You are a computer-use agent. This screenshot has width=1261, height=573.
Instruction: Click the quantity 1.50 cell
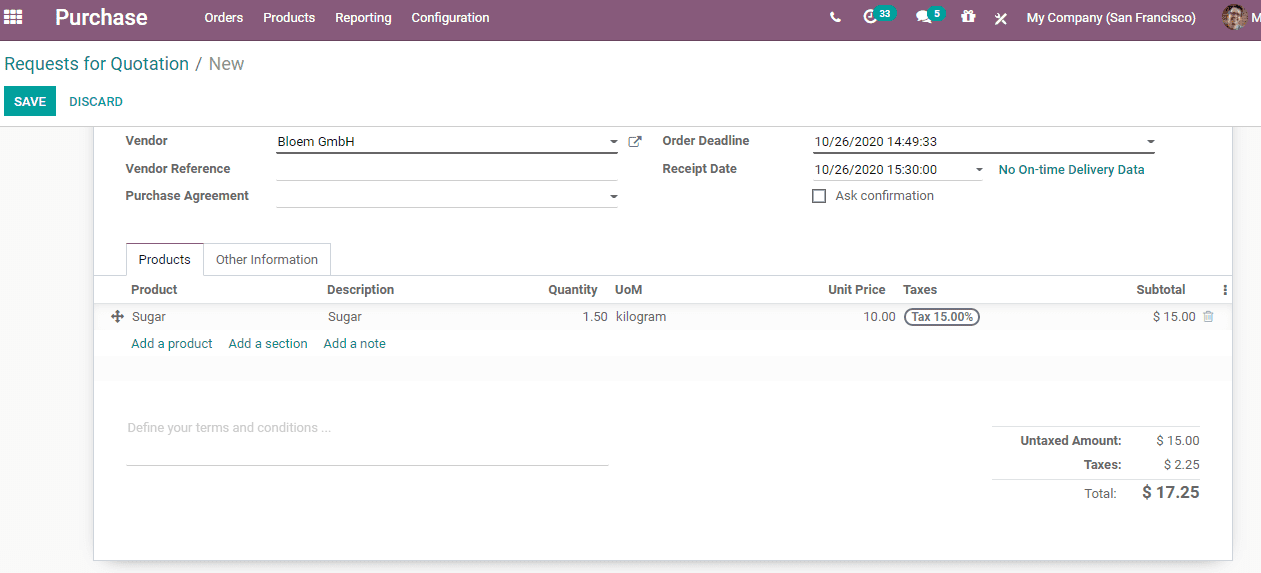click(594, 317)
